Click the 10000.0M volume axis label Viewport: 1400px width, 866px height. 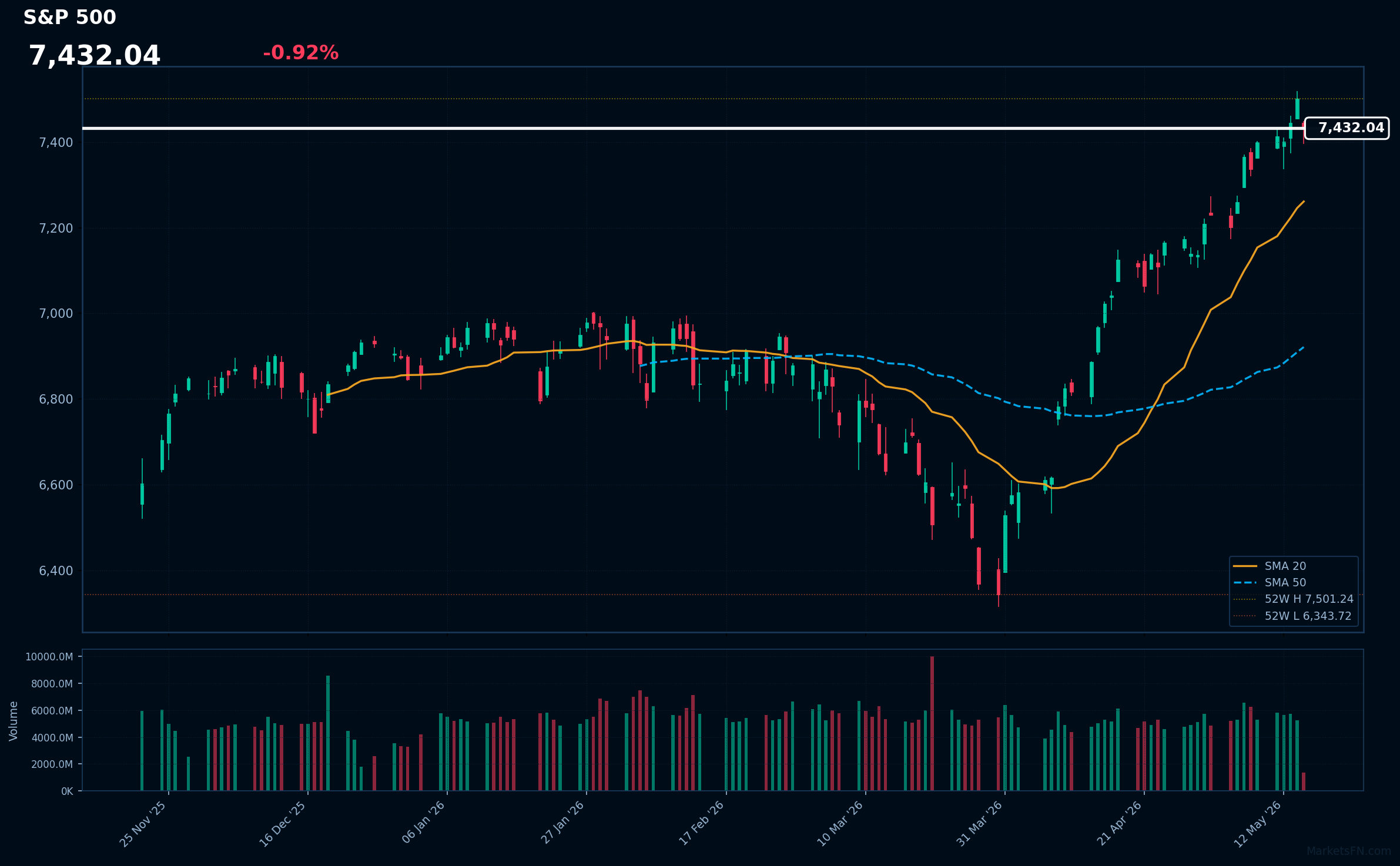pos(49,657)
